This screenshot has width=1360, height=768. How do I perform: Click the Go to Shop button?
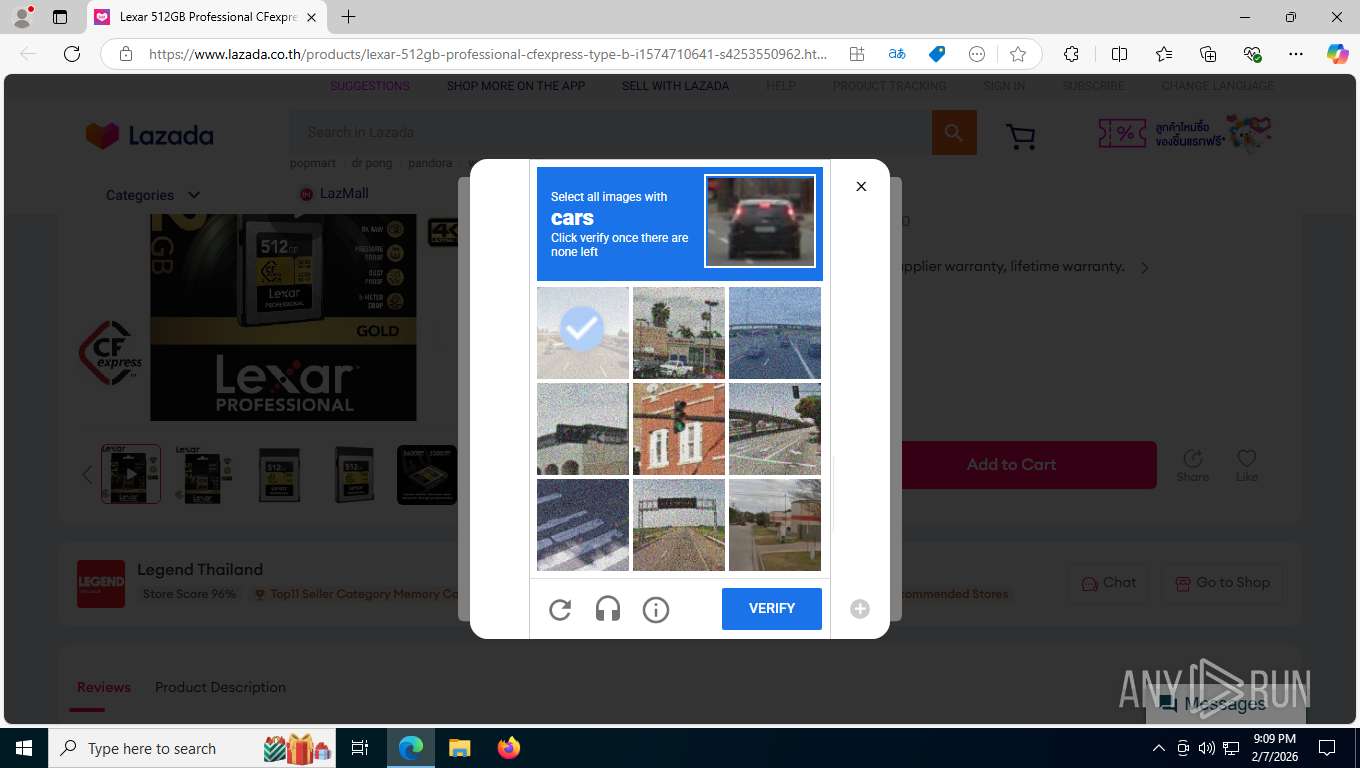tap(1221, 583)
